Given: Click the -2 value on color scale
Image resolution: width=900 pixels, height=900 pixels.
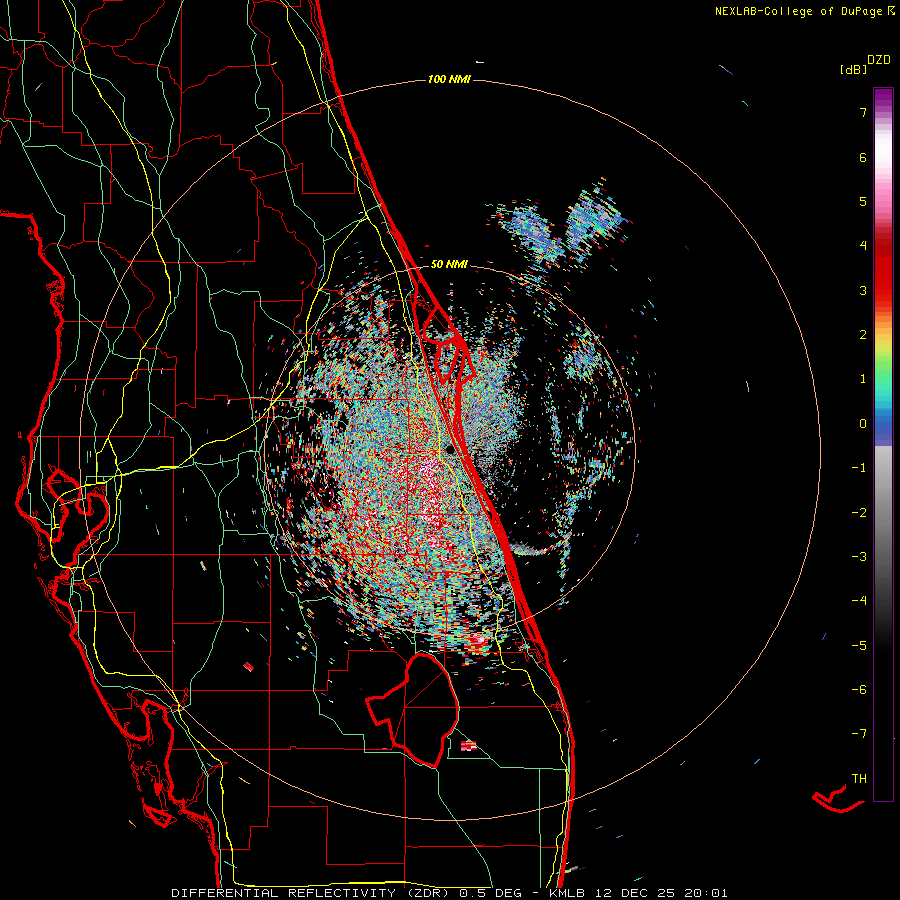Looking at the screenshot, I should pyautogui.click(x=859, y=512).
